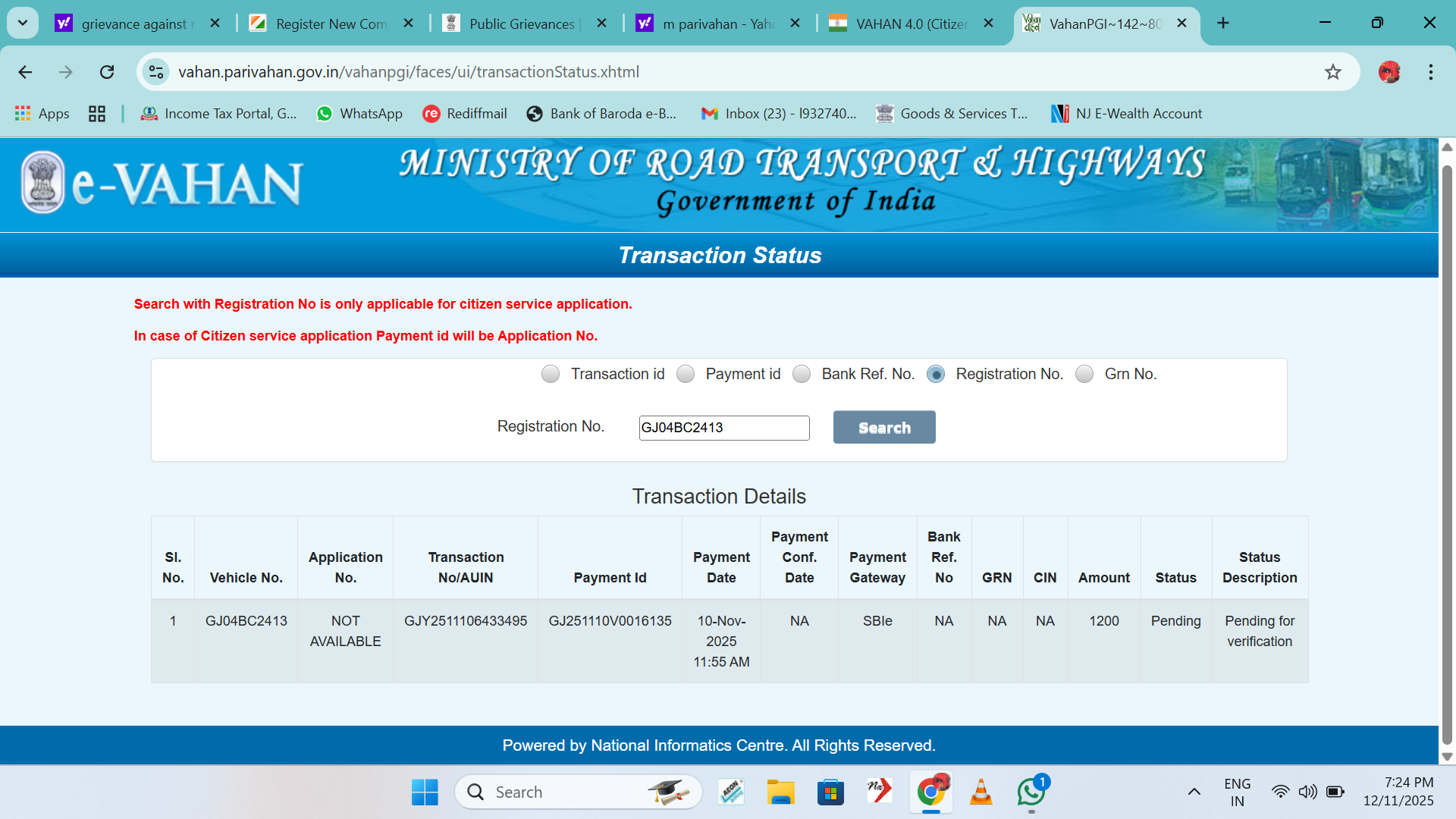Open the Apps grid shortcut
1456x819 pixels.
coord(42,114)
